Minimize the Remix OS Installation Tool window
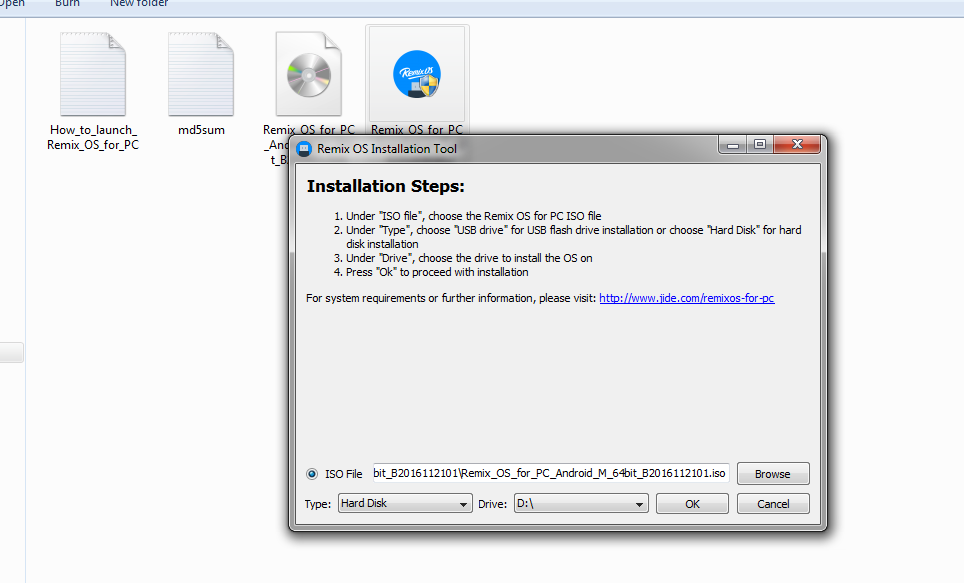This screenshot has width=964, height=583. pos(733,145)
